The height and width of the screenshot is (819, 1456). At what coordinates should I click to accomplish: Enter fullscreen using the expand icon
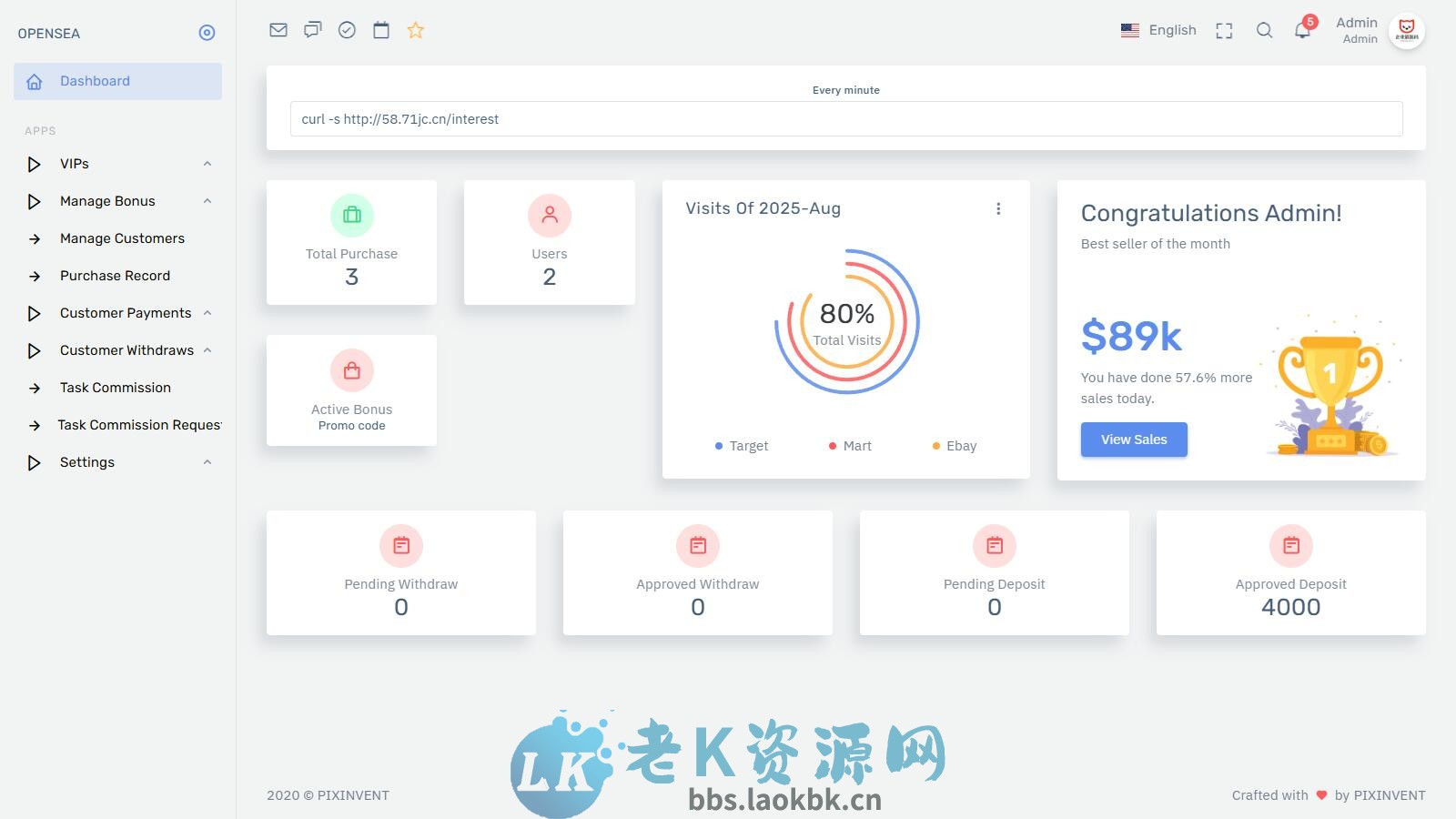[1224, 29]
